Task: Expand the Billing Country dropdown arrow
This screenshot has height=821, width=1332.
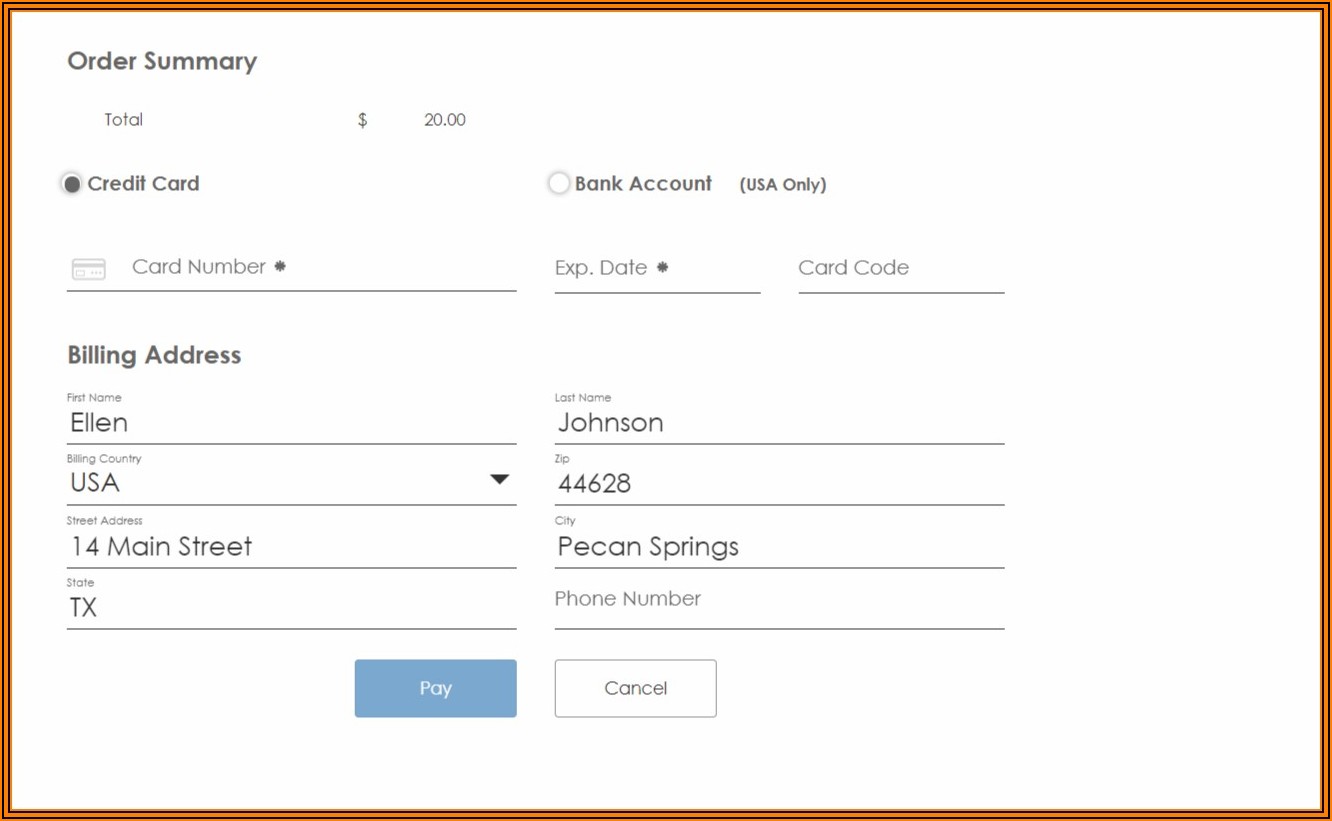Action: coord(499,480)
